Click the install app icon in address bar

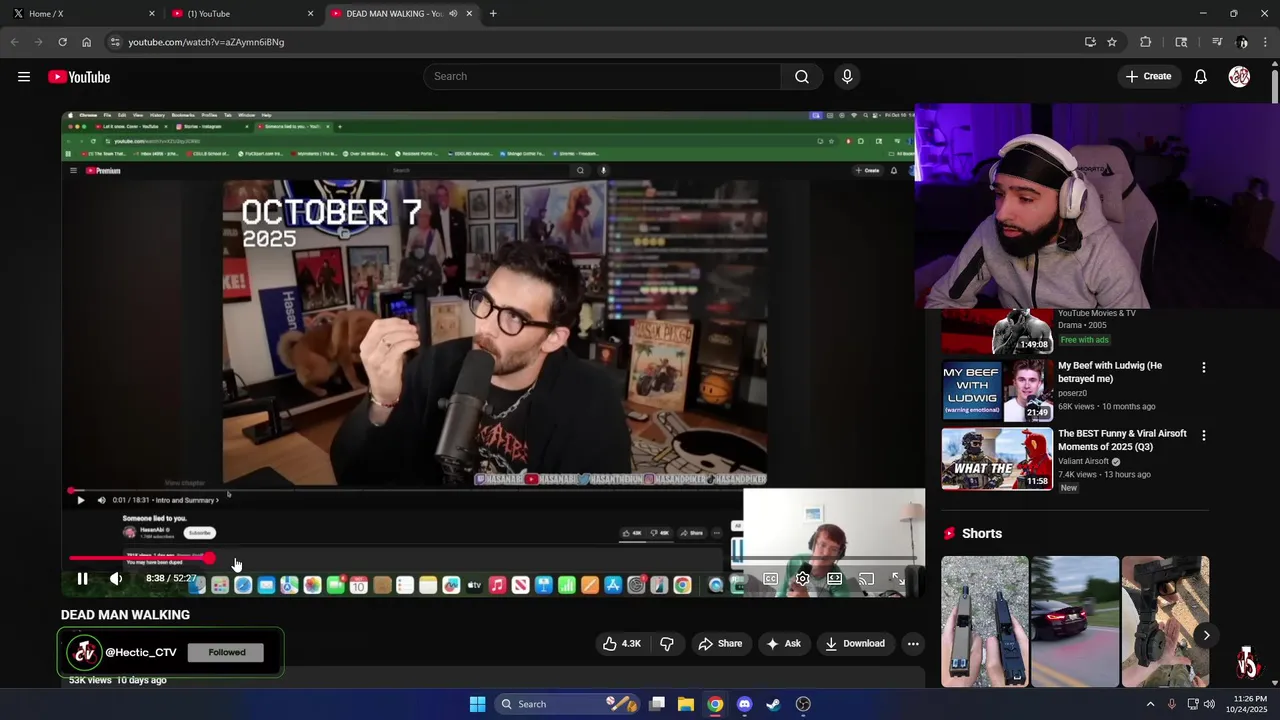[x=1090, y=42]
